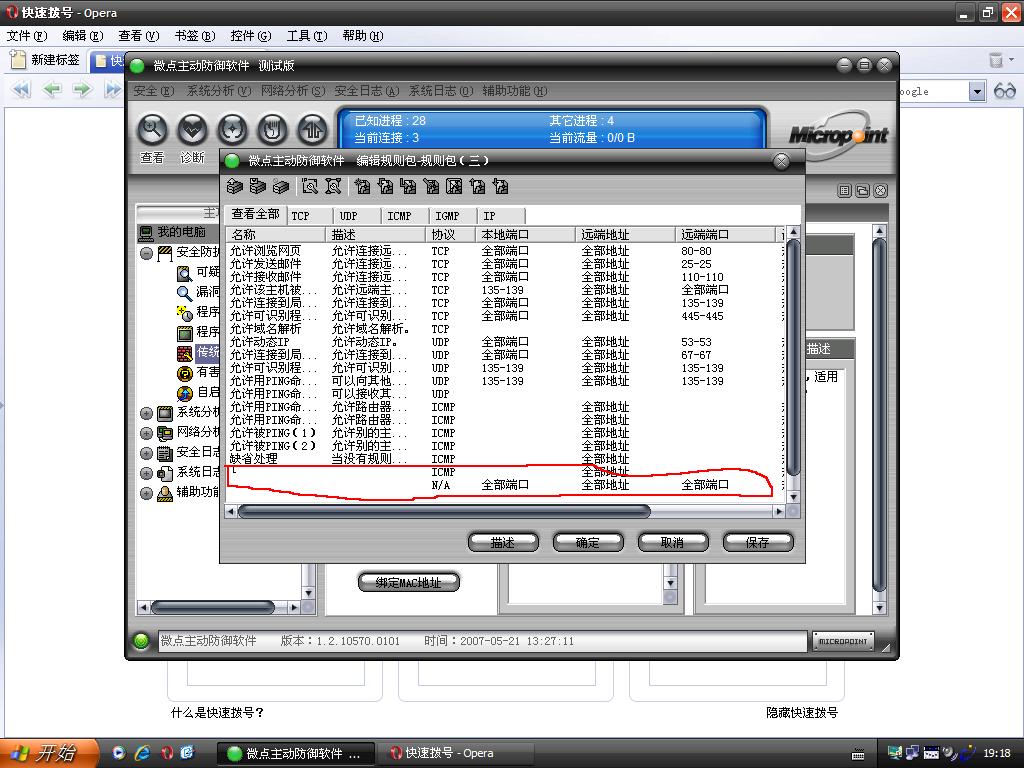Viewport: 1024px width, 768px height.
Task: Click the 诊断 heartbeat button in Micropoint toolbar
Action: [x=192, y=129]
